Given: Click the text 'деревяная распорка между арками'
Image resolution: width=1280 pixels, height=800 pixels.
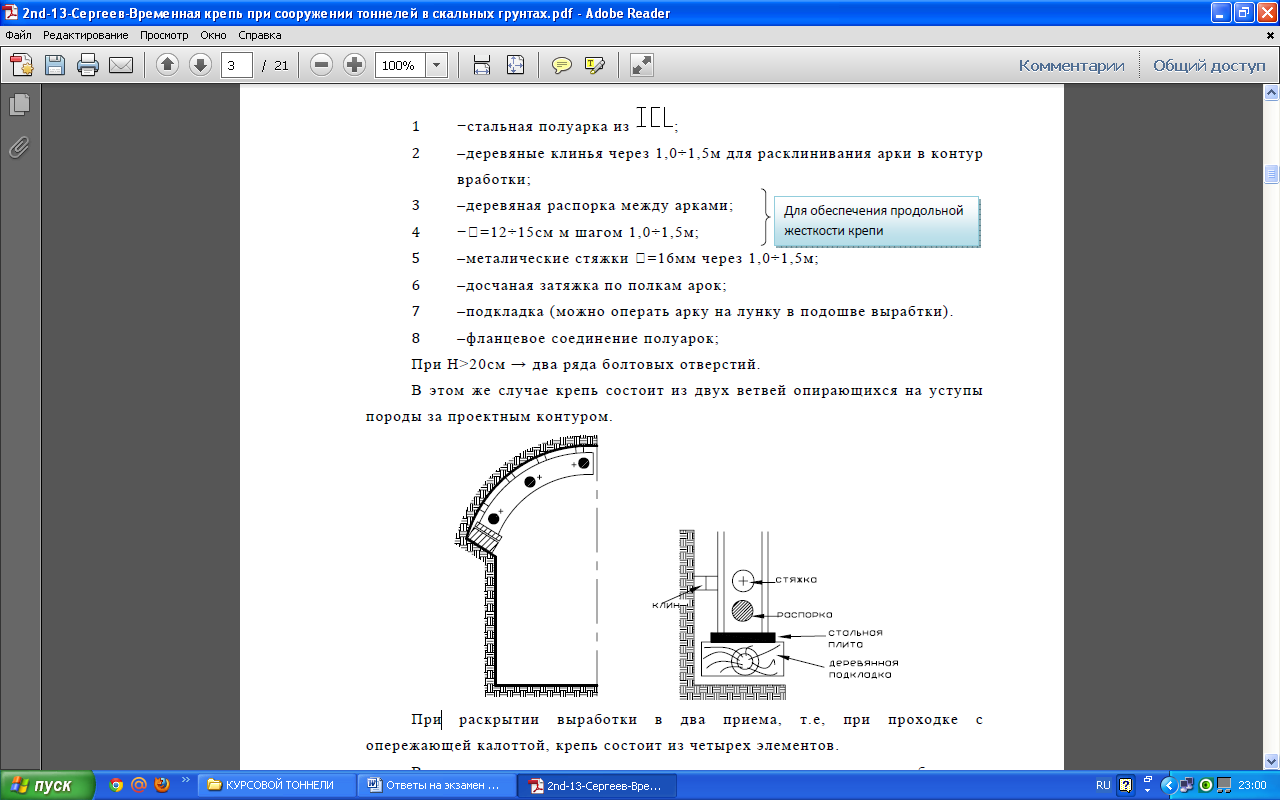Looking at the screenshot, I should click(x=599, y=205).
